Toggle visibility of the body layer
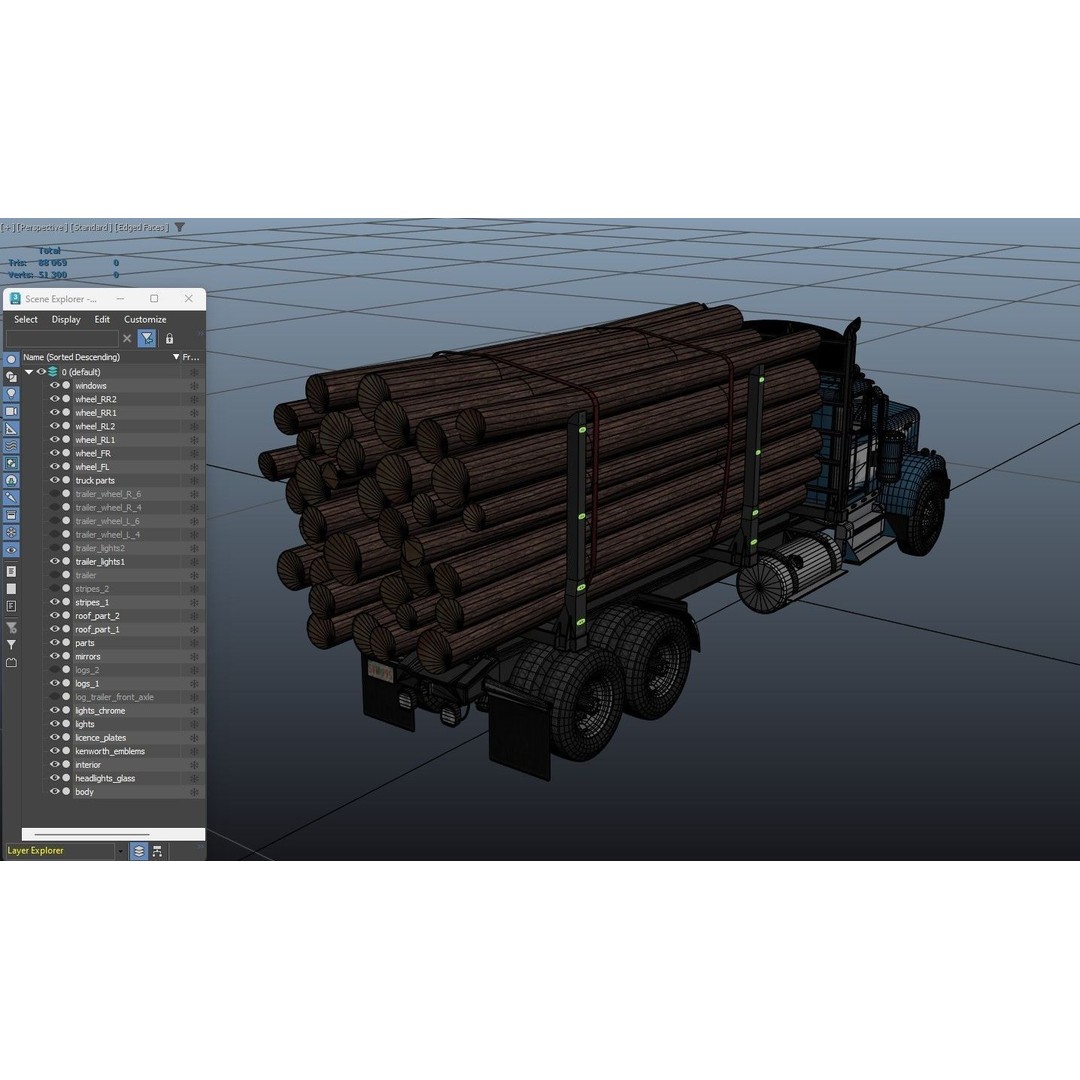The height and width of the screenshot is (1080, 1080). (x=57, y=791)
